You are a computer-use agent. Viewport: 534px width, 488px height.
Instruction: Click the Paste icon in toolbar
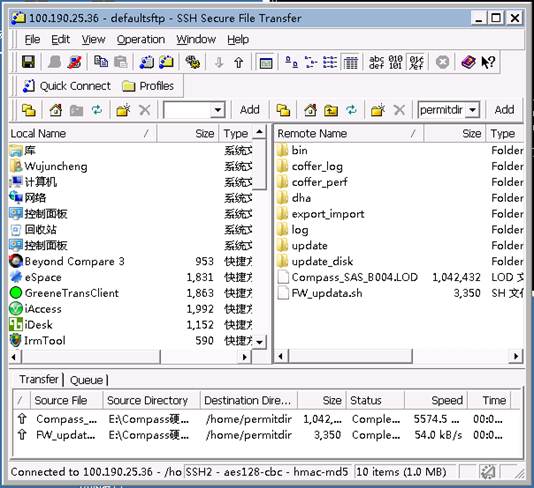tap(121, 62)
